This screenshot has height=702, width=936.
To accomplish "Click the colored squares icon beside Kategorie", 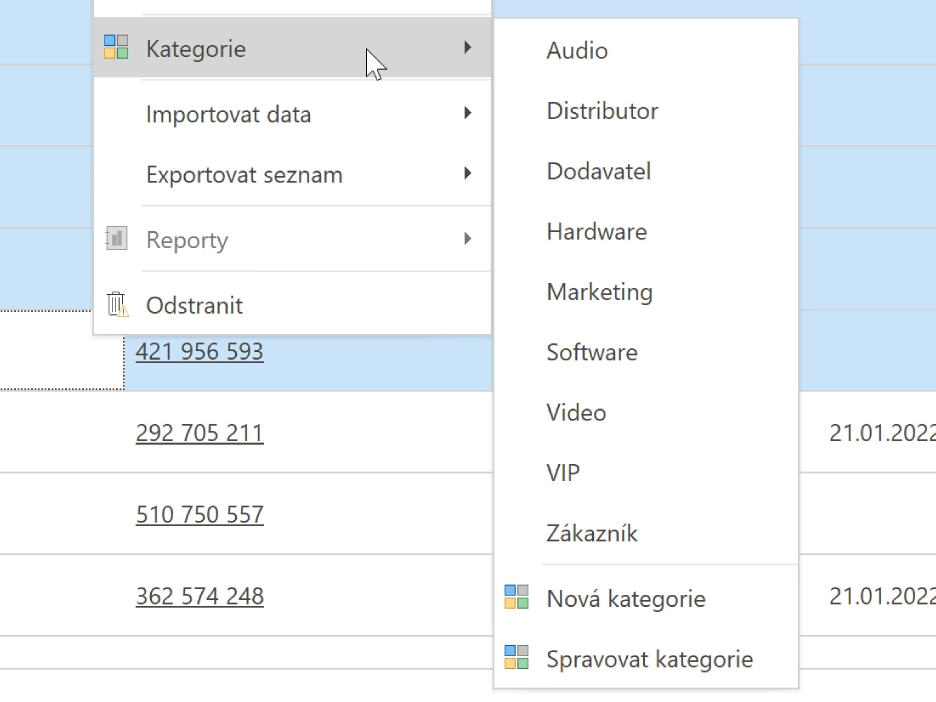I will pyautogui.click(x=116, y=47).
